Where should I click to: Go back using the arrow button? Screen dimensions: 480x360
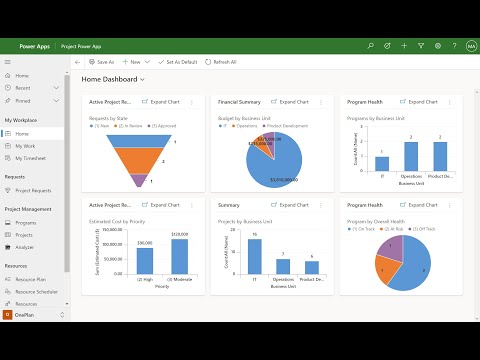point(78,62)
